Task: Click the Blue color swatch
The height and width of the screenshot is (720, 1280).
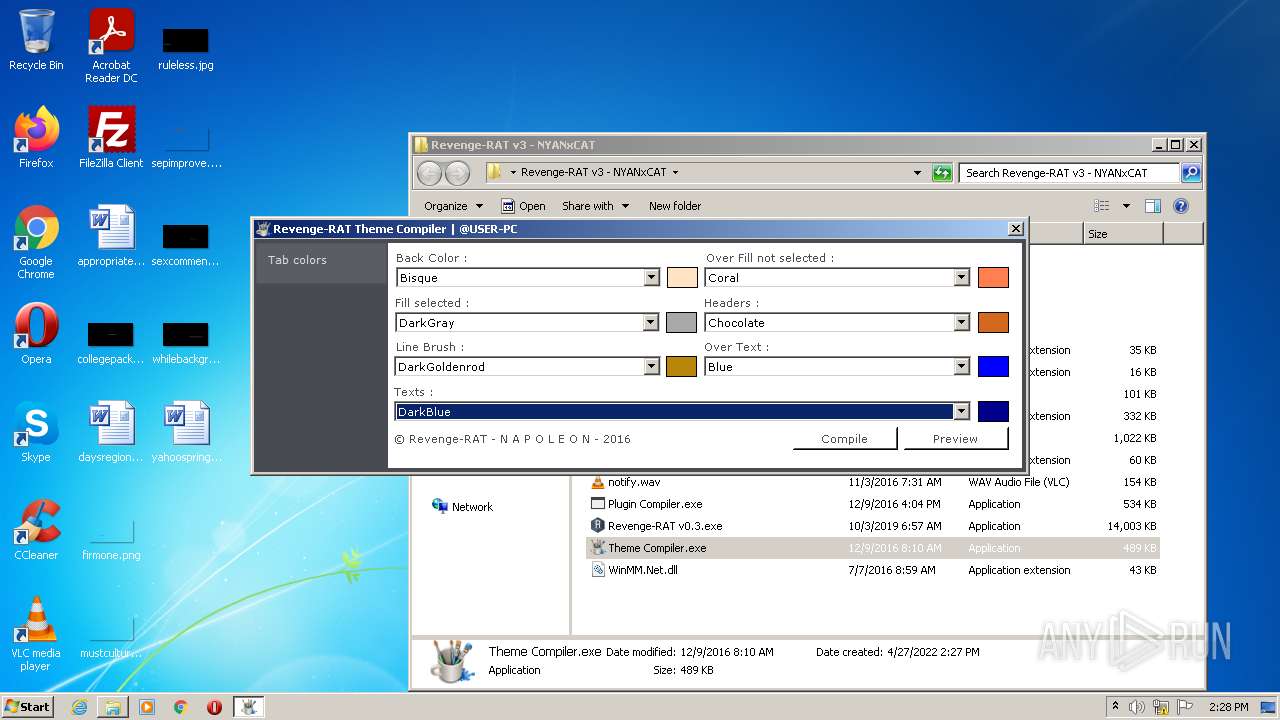Action: tap(993, 367)
